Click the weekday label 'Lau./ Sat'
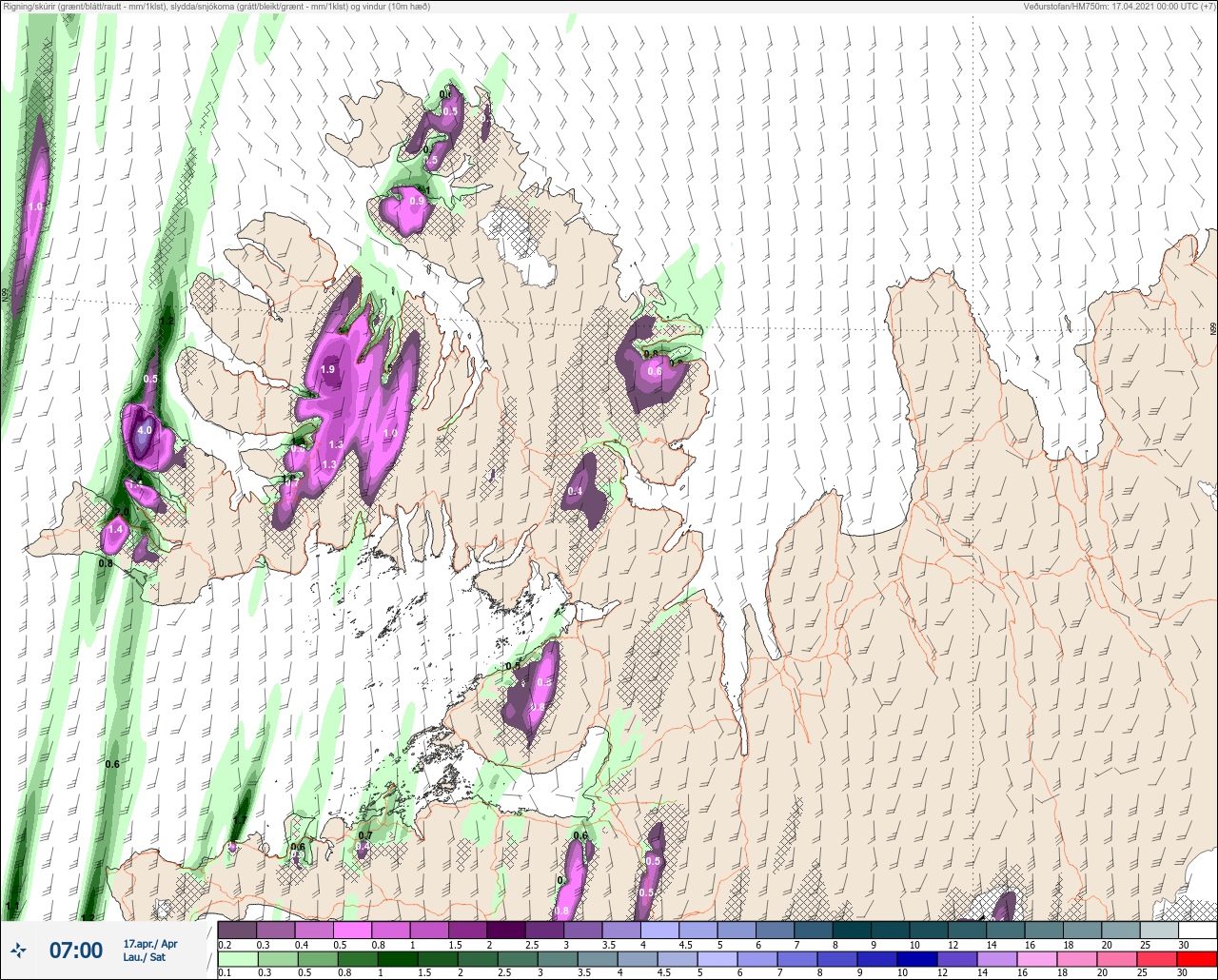Screen dimensions: 1218x980 point(143,956)
